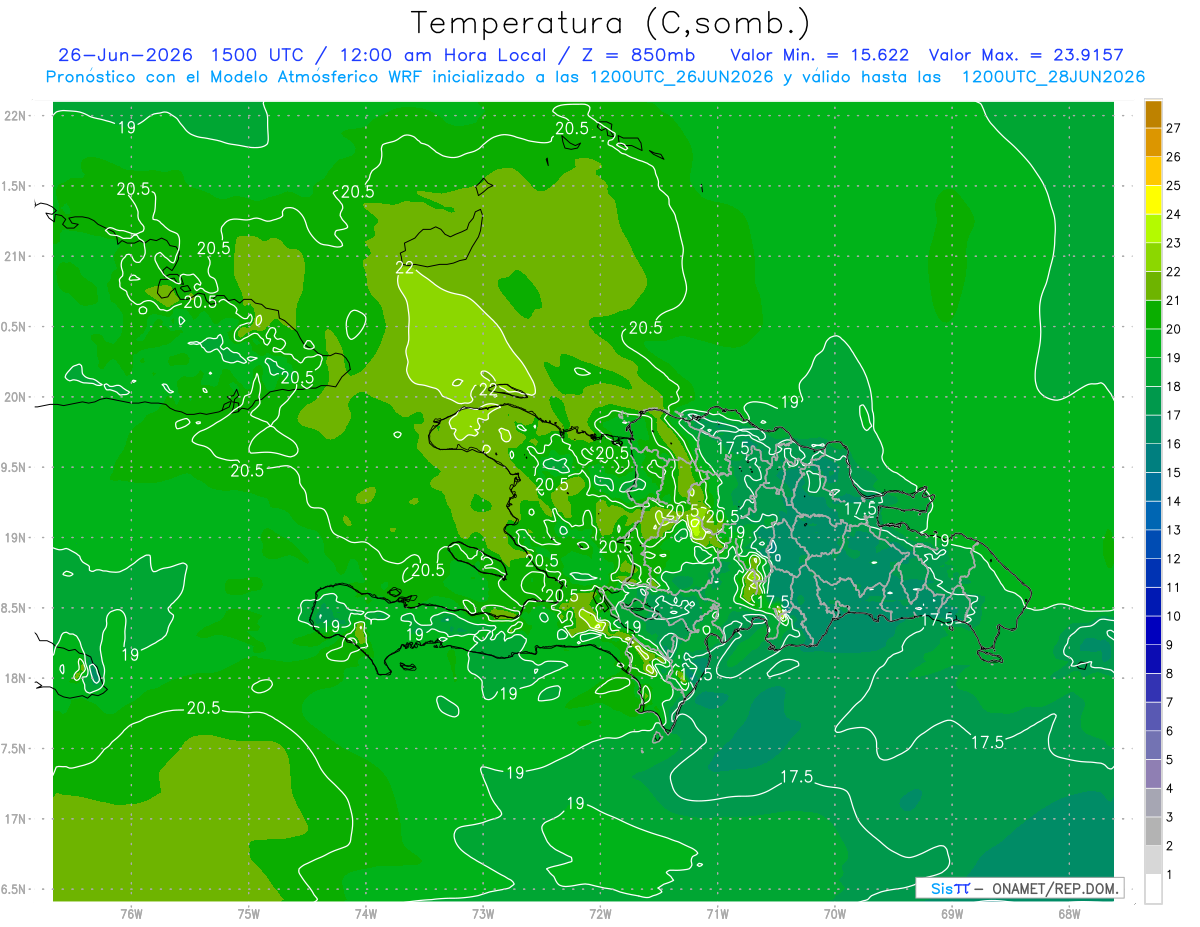Click the '1200UTC_28JUN2026' valid-until time
1200x927 pixels.
click(x=1053, y=77)
